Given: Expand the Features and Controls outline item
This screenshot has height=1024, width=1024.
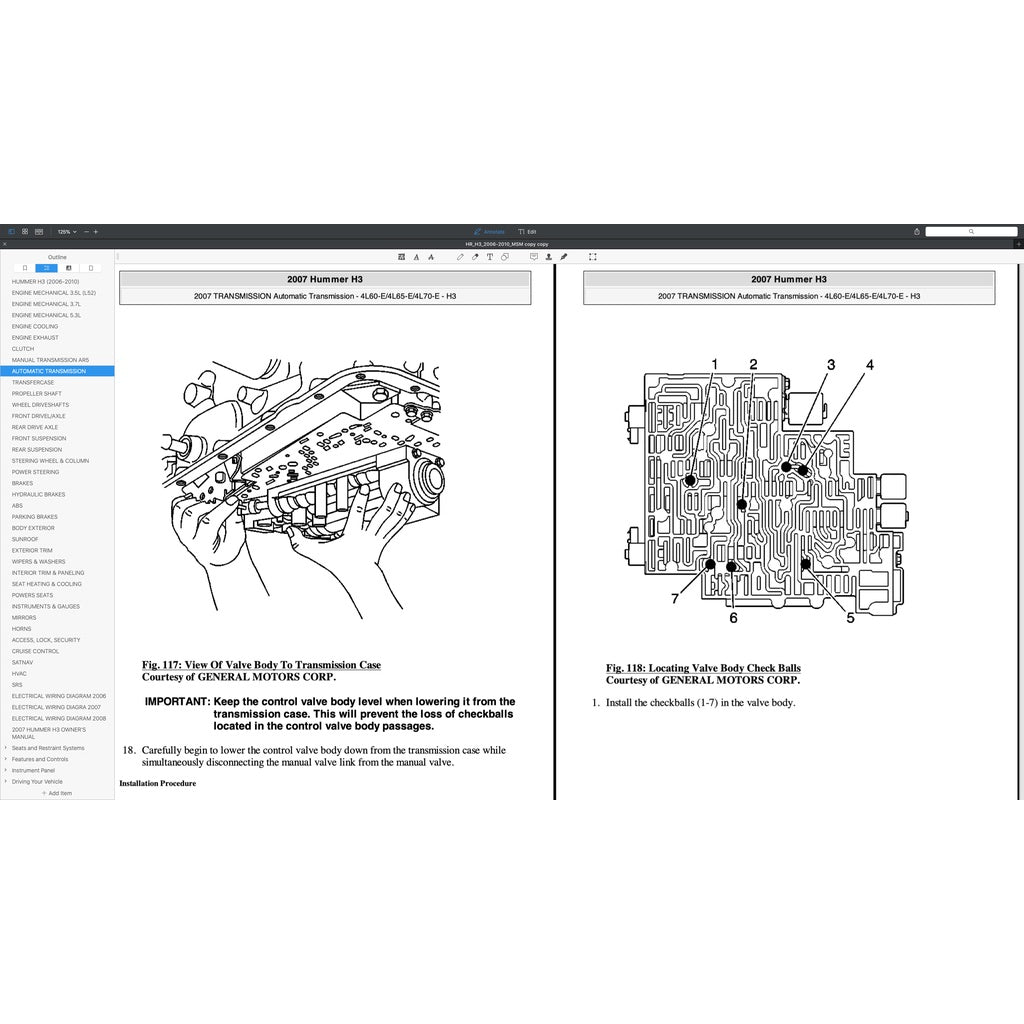Looking at the screenshot, I should click(x=6, y=759).
